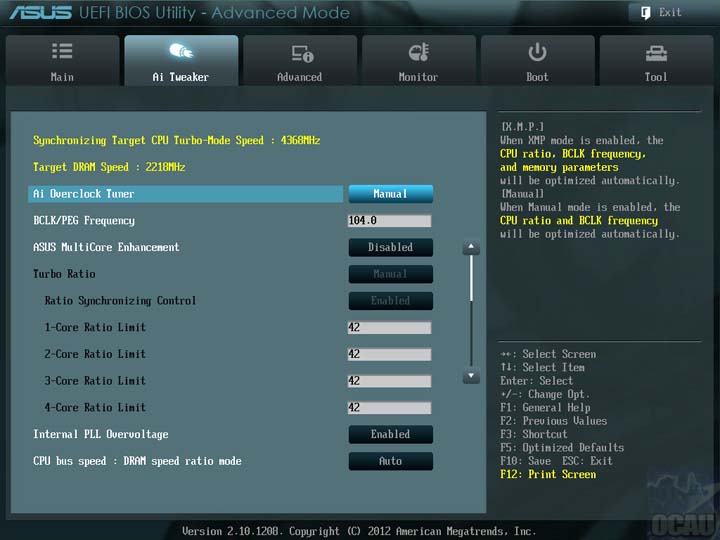Edit the BCLK/PEG Frequency 104.0 field
The height and width of the screenshot is (540, 720).
(x=389, y=221)
